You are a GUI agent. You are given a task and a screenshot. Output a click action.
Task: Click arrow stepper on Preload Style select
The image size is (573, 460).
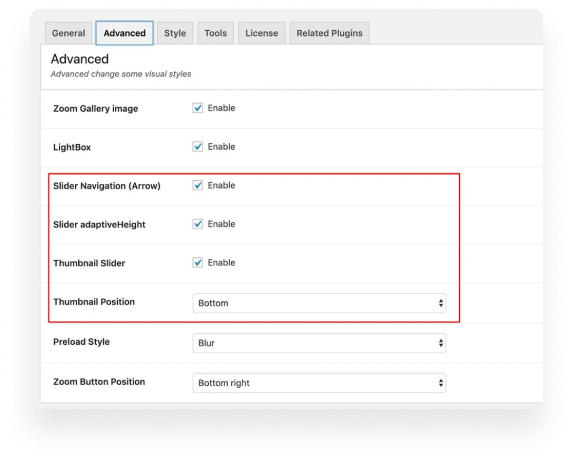pyautogui.click(x=441, y=343)
